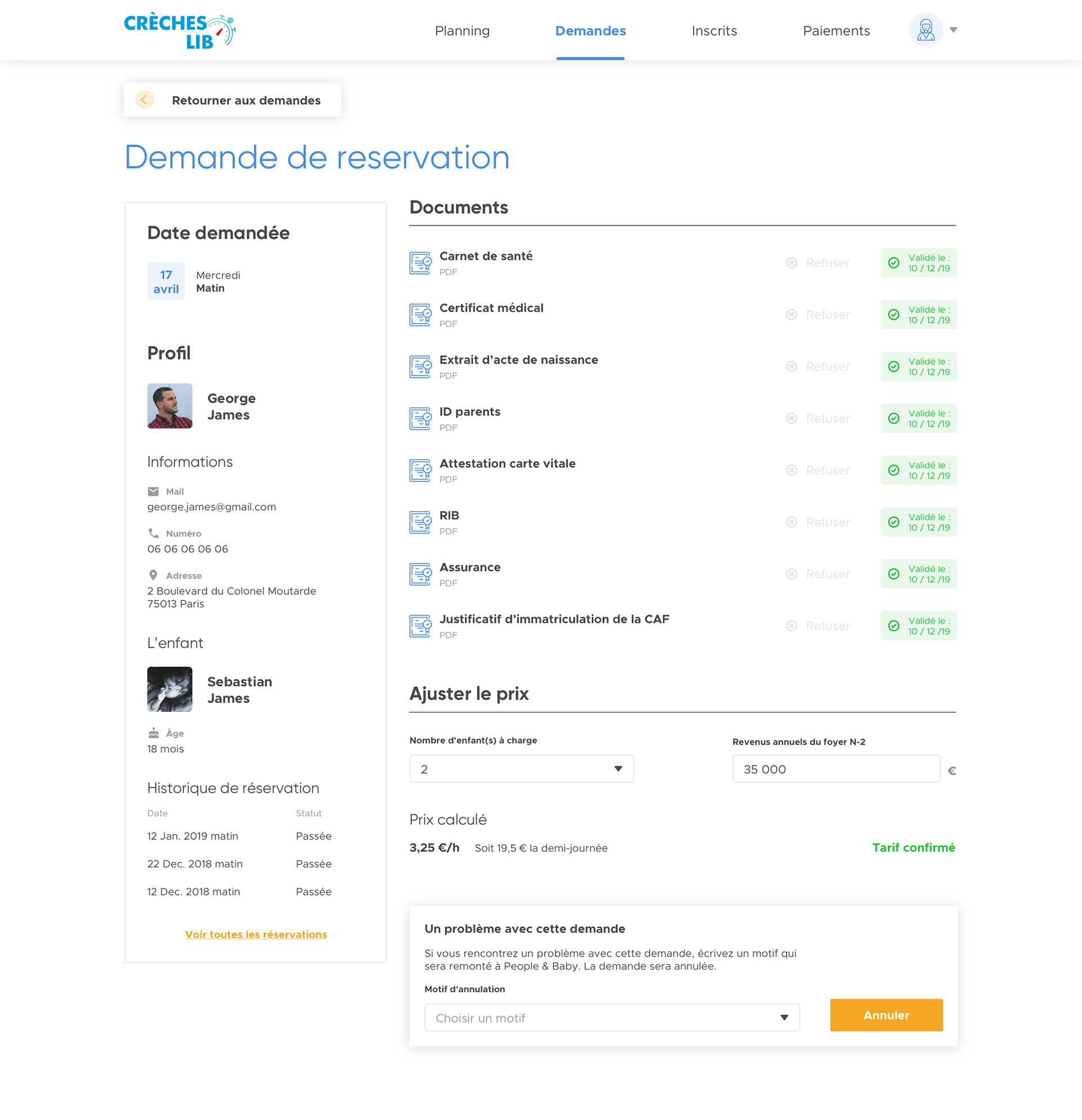The height and width of the screenshot is (1120, 1082).
Task: Refuse the Attestation carte vitale document
Action: click(818, 470)
